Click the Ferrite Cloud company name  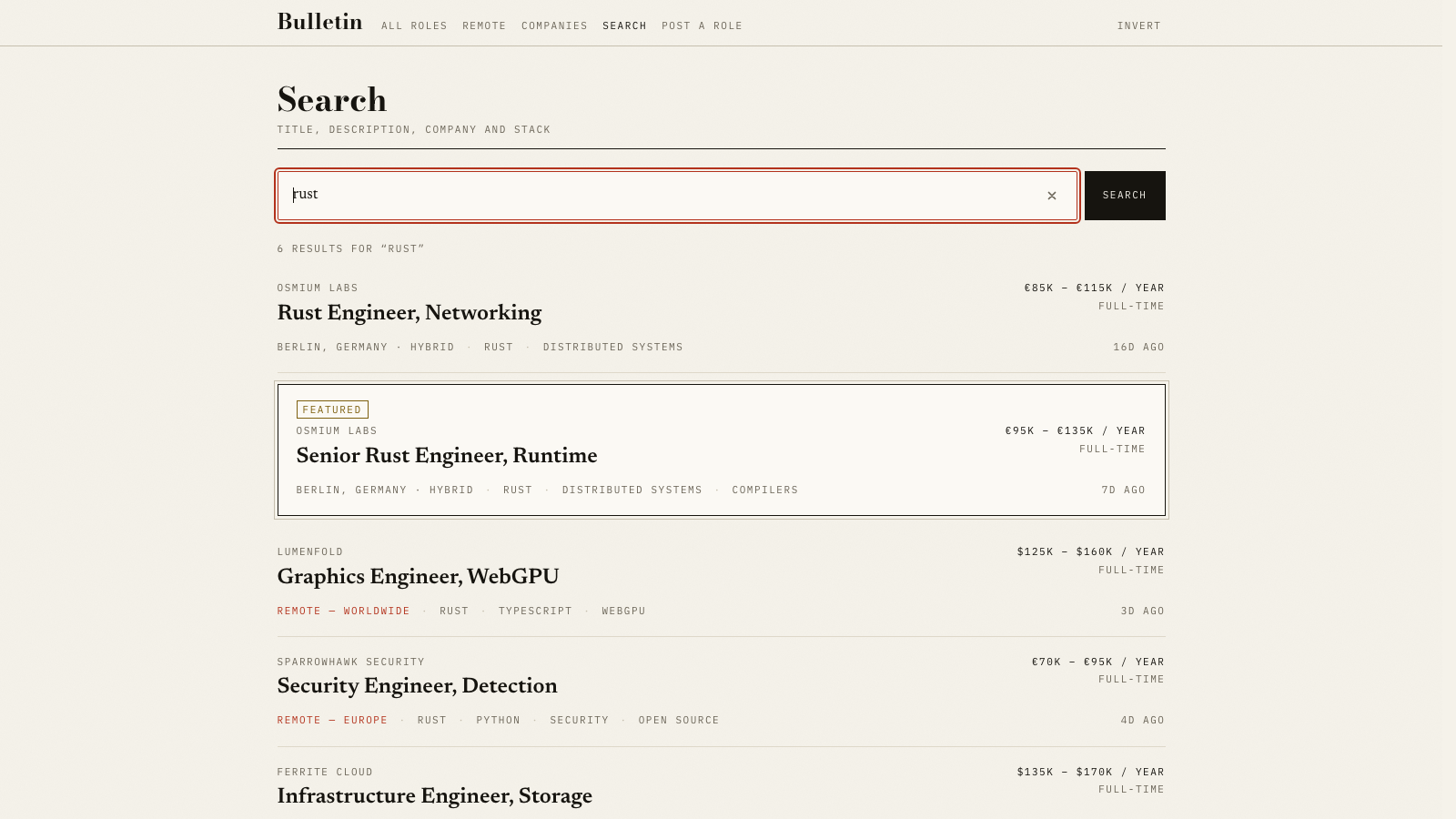click(325, 773)
